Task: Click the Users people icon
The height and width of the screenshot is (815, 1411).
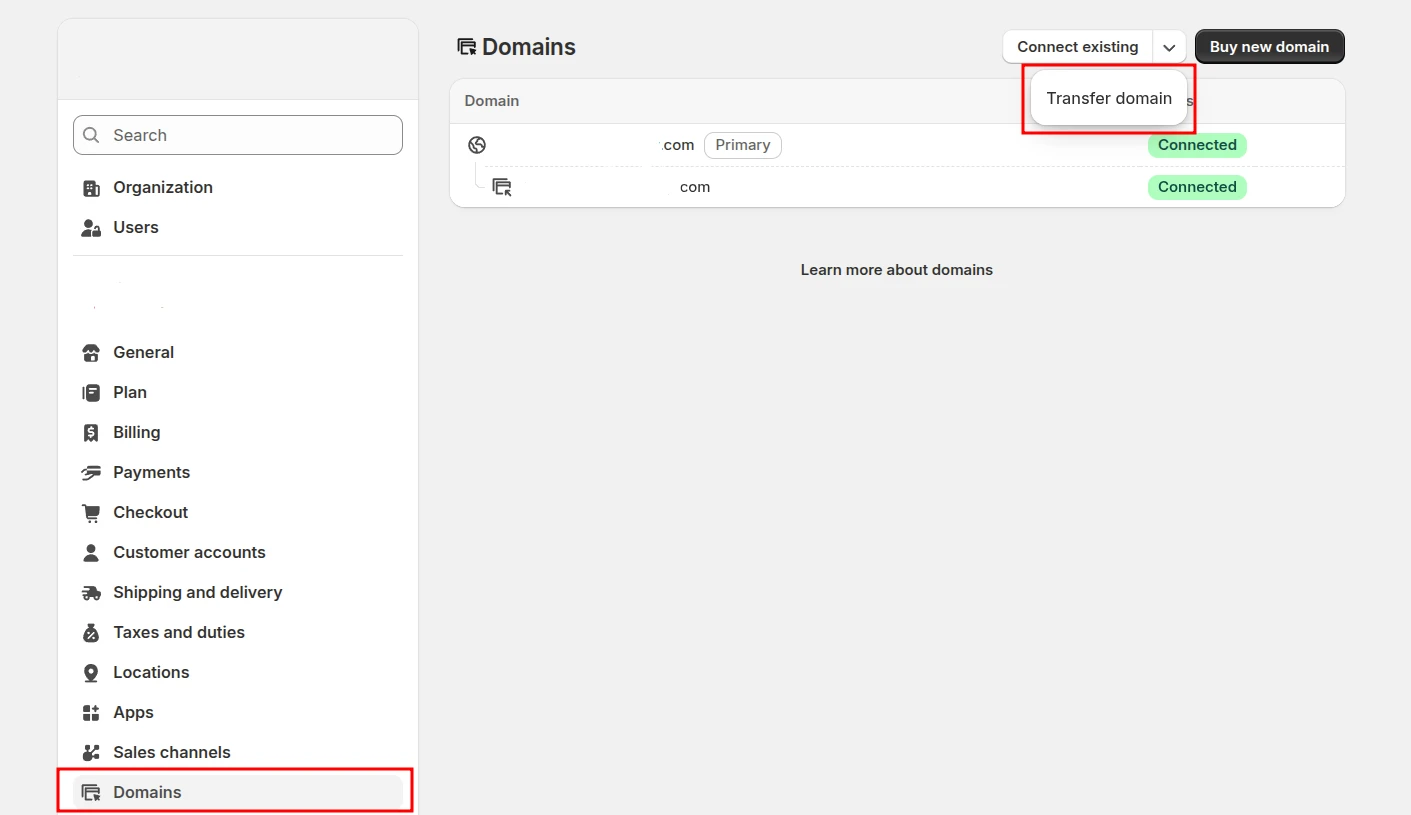Action: [91, 228]
